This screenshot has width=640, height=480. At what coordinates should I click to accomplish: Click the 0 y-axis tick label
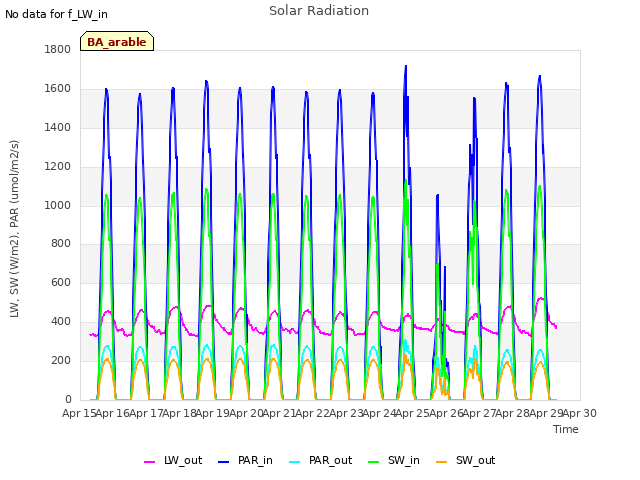(x=68, y=399)
